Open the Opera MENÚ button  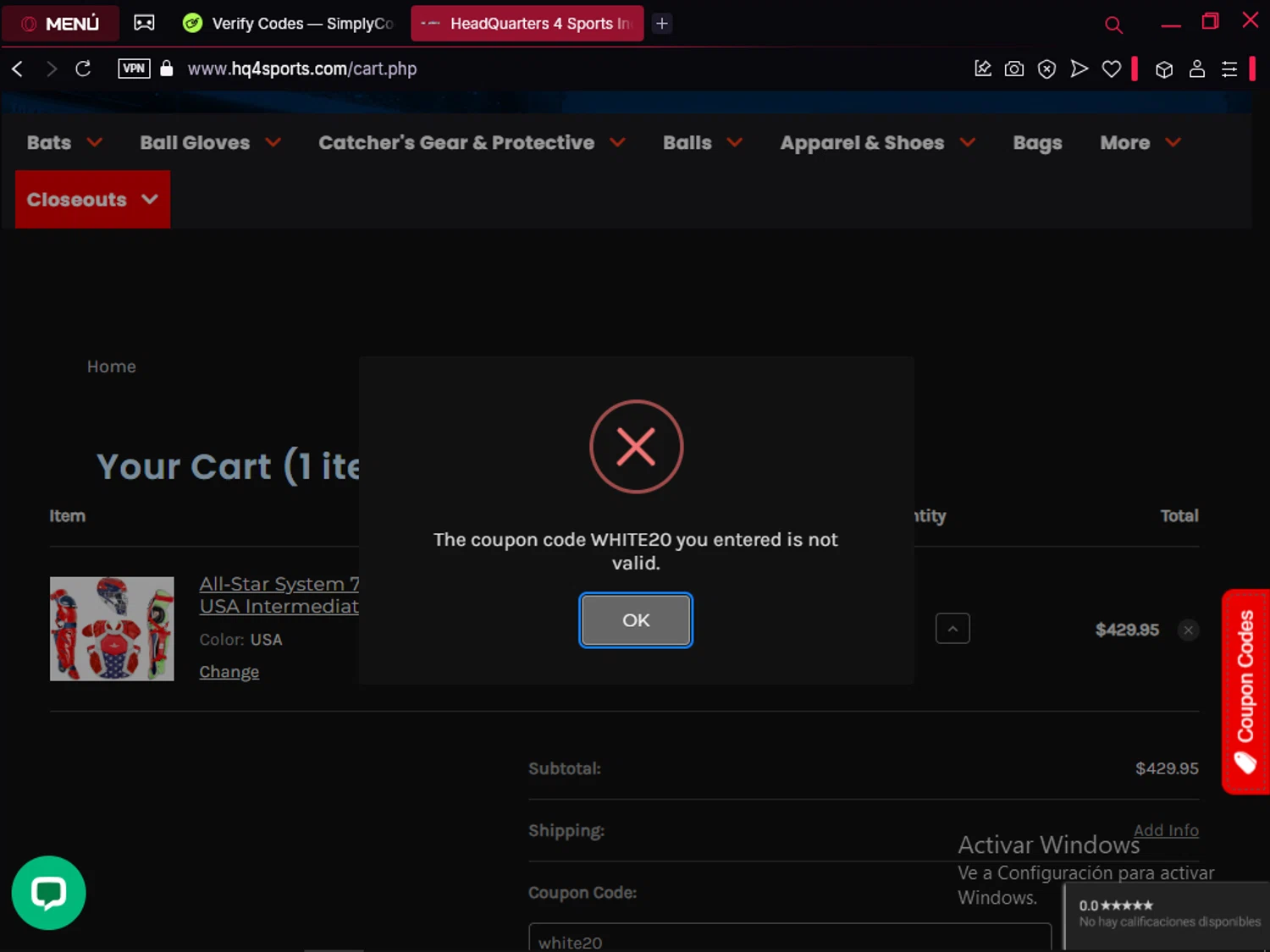60,24
